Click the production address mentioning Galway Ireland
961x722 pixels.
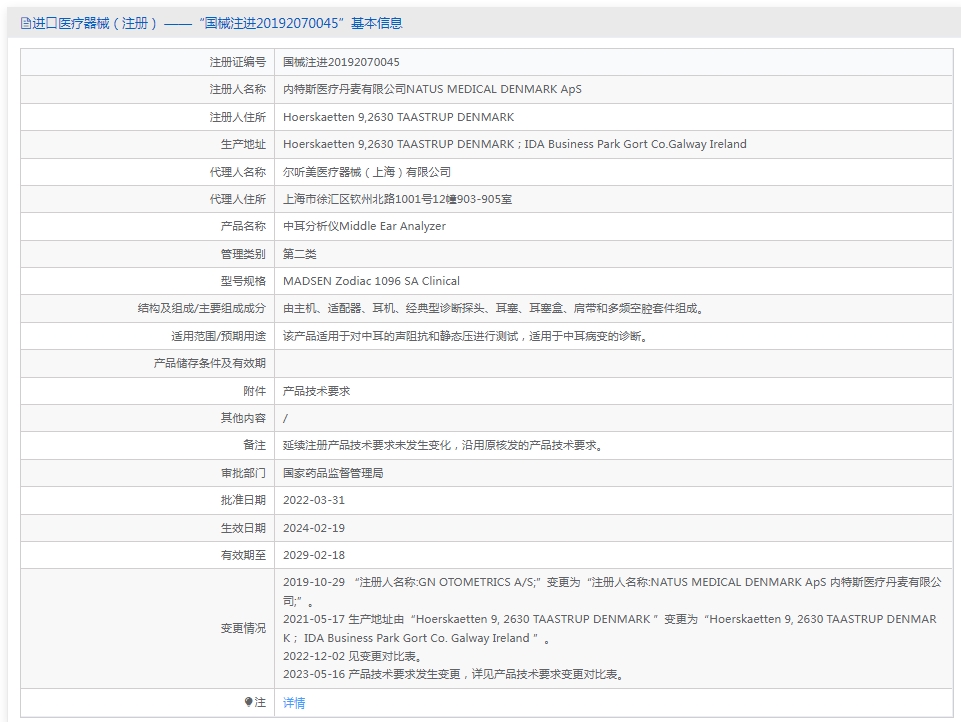point(515,144)
